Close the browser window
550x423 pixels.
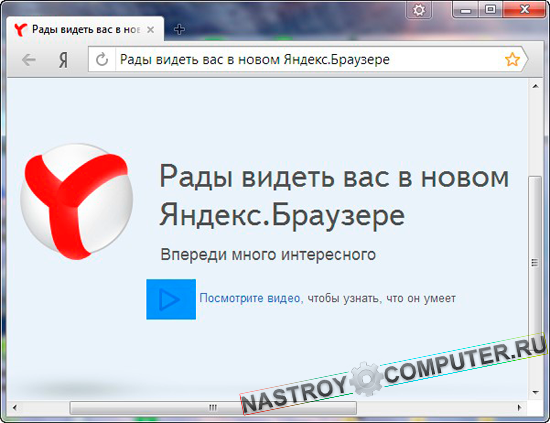[525, 9]
